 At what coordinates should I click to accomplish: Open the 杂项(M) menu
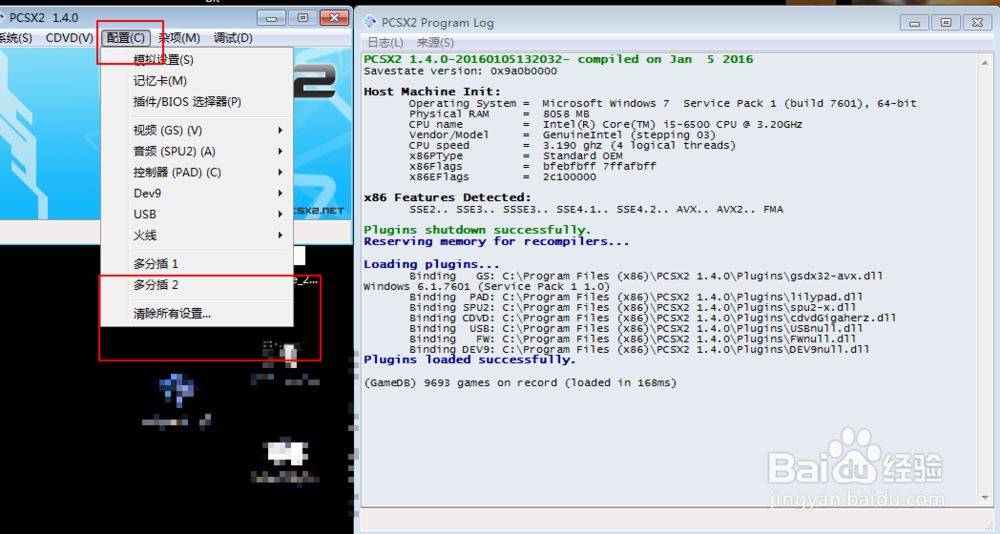[x=179, y=38]
